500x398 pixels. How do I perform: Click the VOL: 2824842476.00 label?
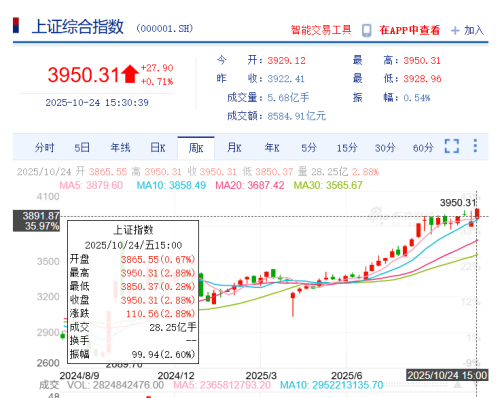[115, 385]
